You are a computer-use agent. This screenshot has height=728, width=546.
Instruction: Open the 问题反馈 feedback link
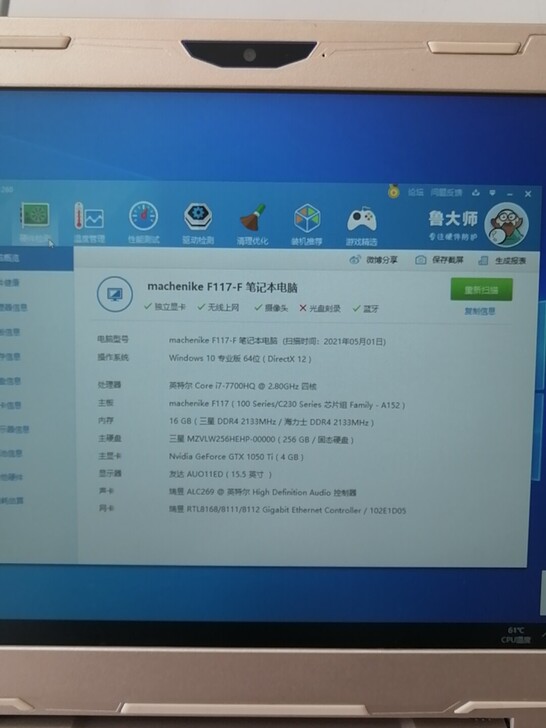(446, 192)
